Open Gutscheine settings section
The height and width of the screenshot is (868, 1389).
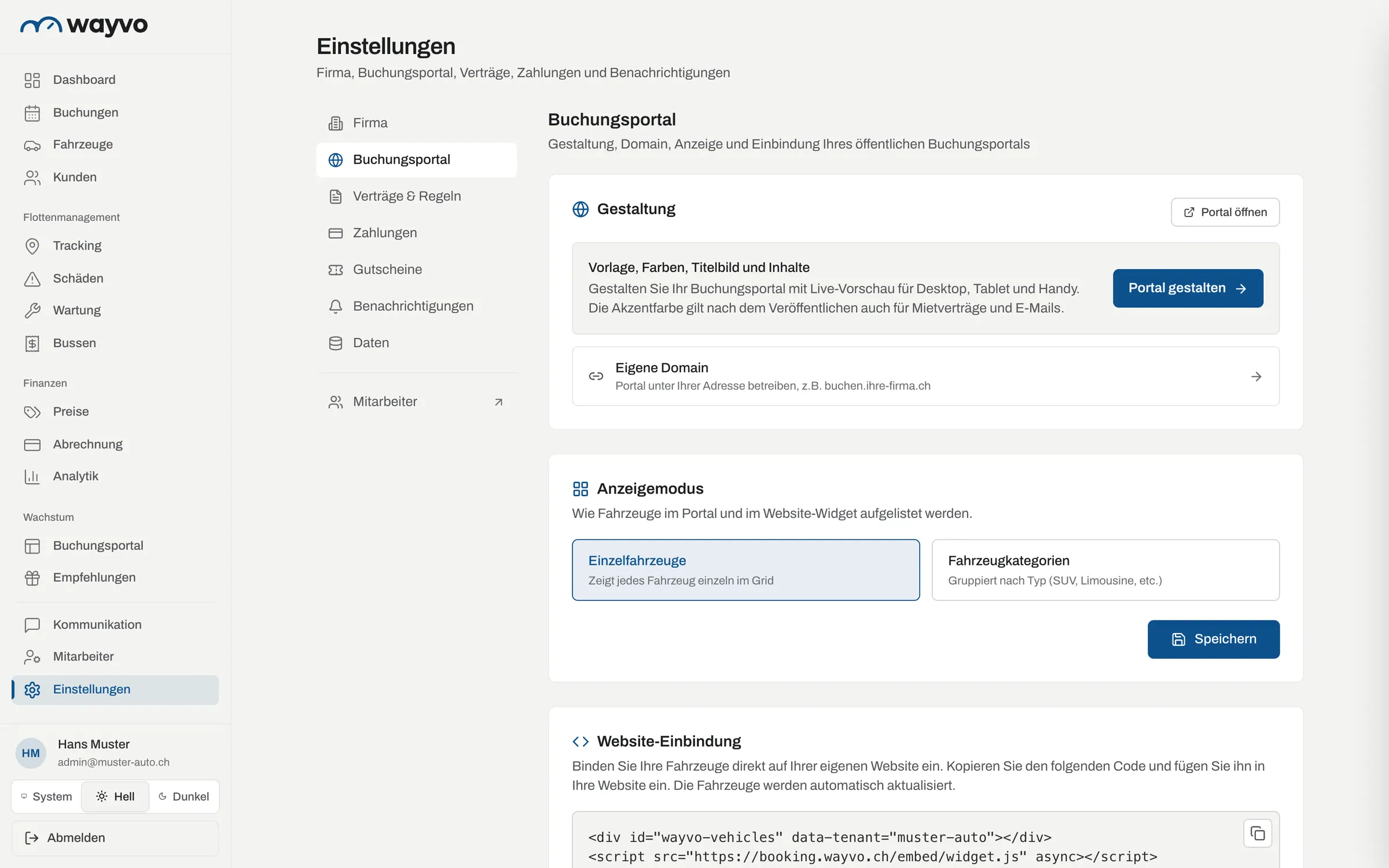click(416, 270)
